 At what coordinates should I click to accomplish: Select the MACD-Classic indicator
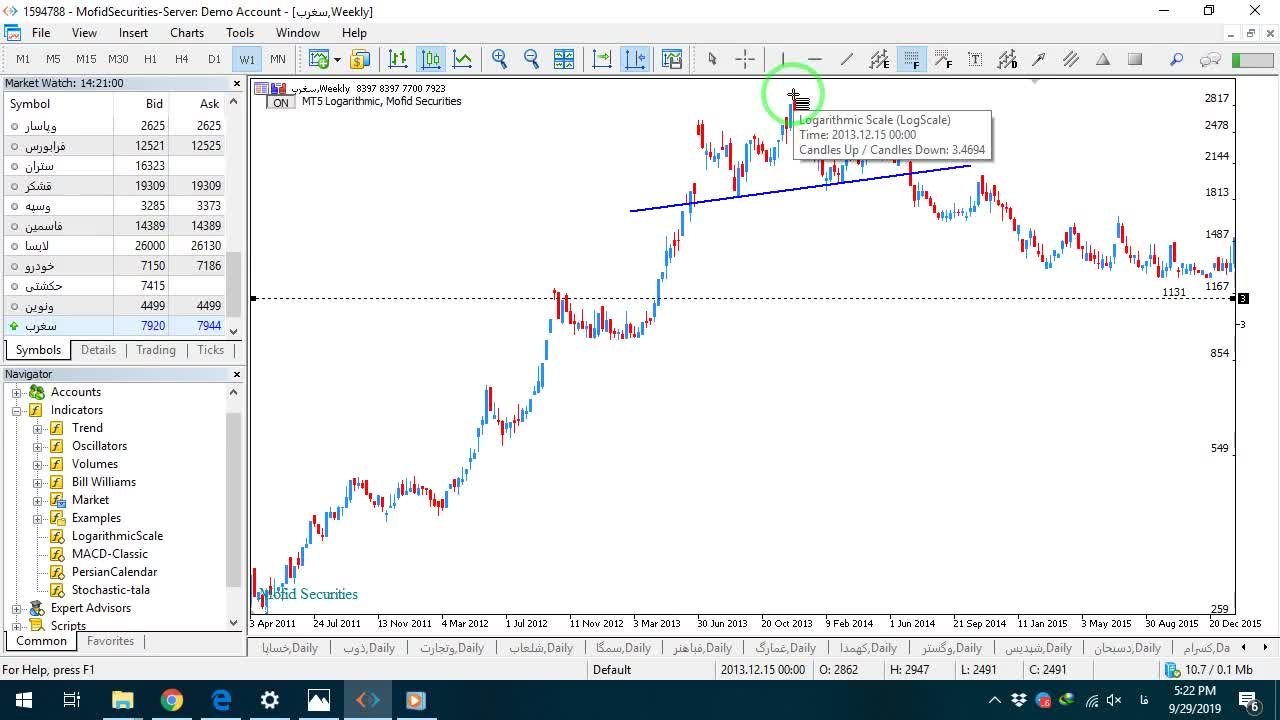tap(110, 554)
